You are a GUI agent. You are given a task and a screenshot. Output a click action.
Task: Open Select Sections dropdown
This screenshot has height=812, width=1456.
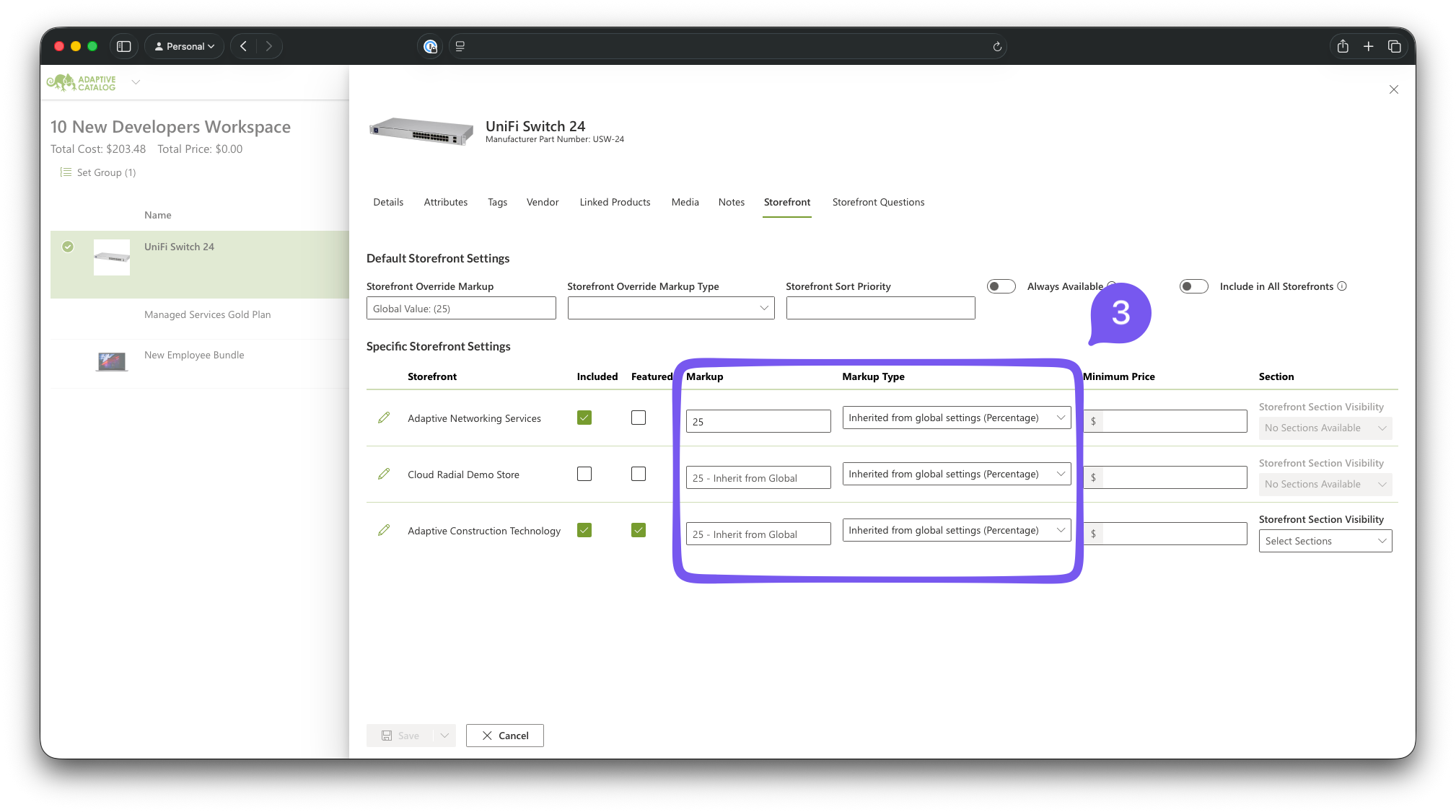1325,541
